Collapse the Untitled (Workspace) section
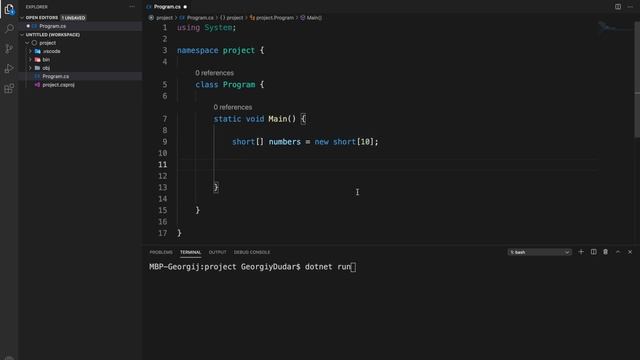Screen dimensions: 640x360 (22, 35)
